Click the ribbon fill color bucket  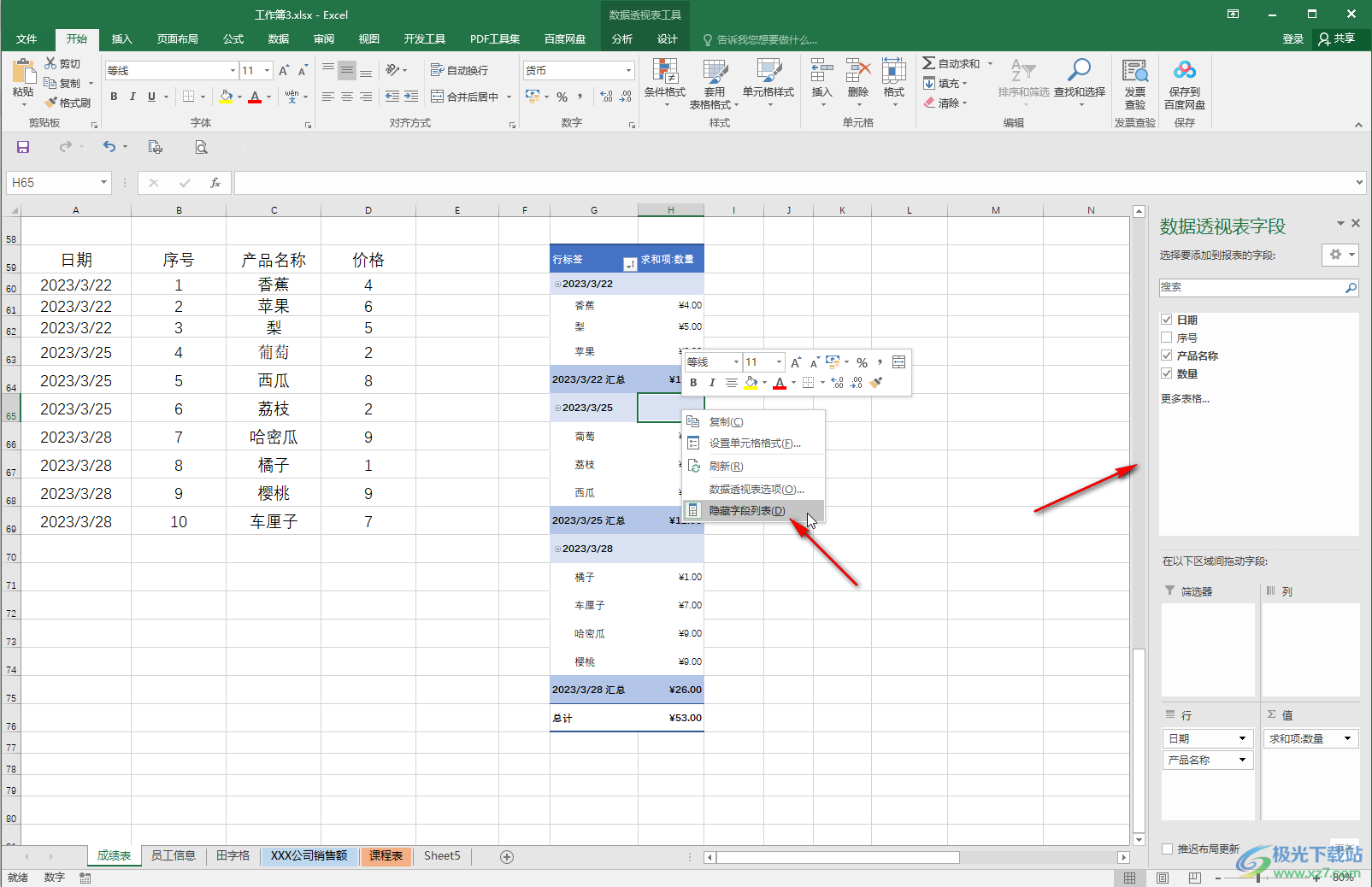(x=226, y=97)
